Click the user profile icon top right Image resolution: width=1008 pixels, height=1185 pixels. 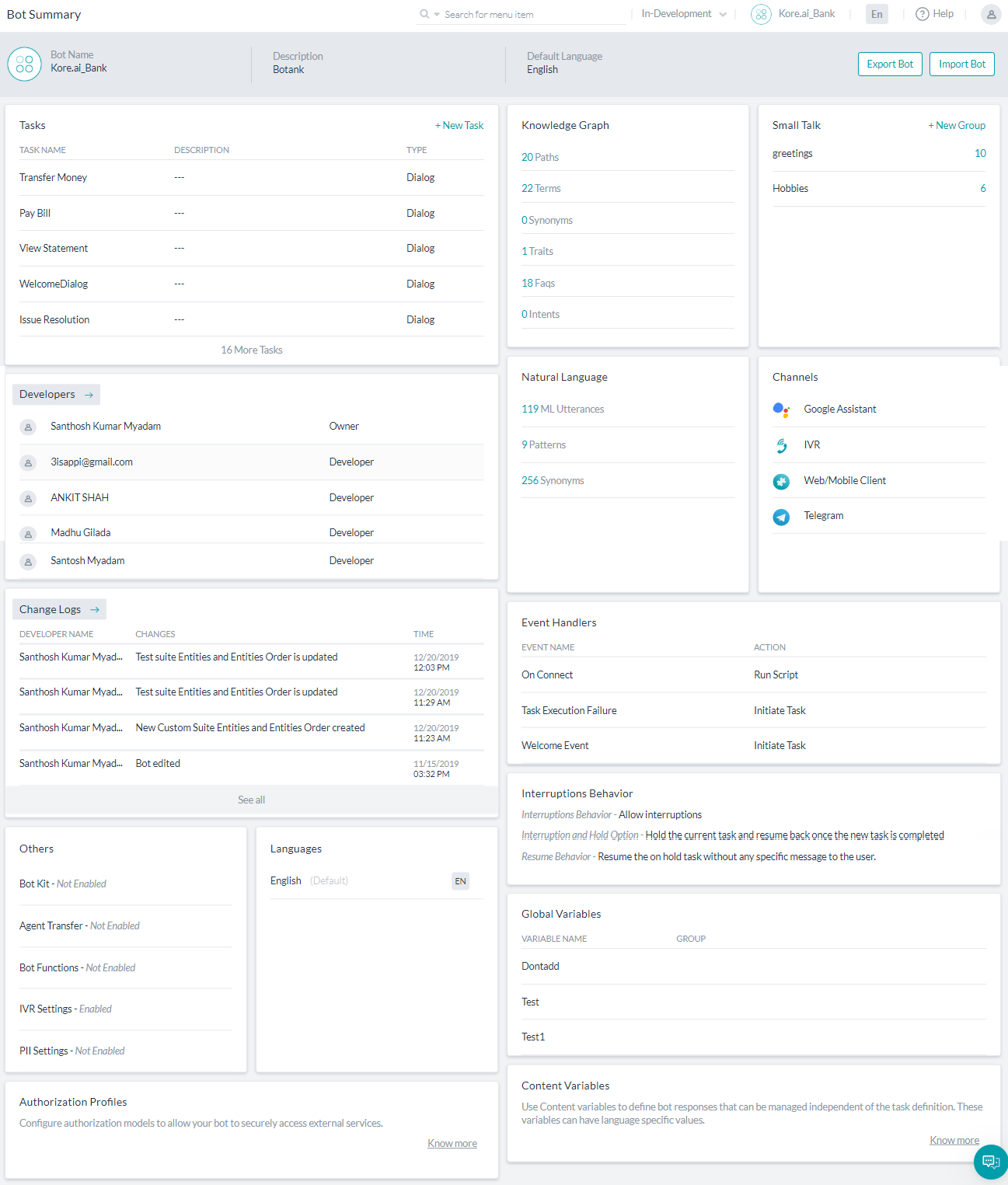click(x=991, y=14)
